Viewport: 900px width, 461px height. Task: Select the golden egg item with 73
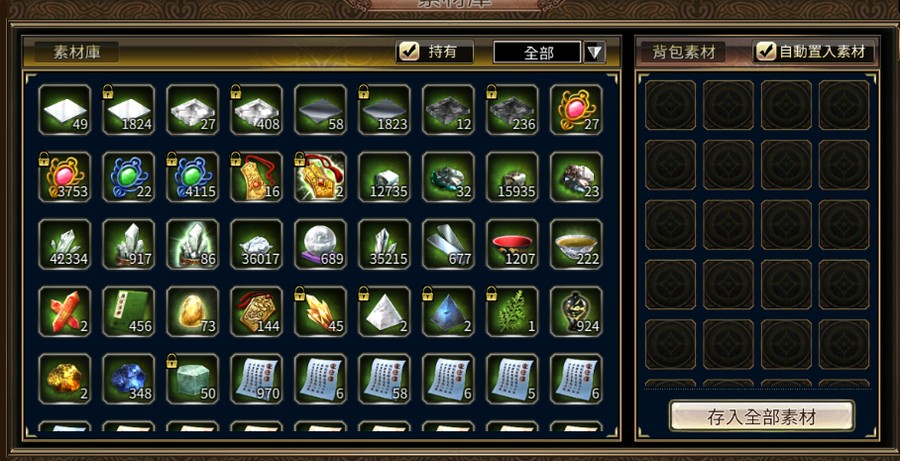192,311
